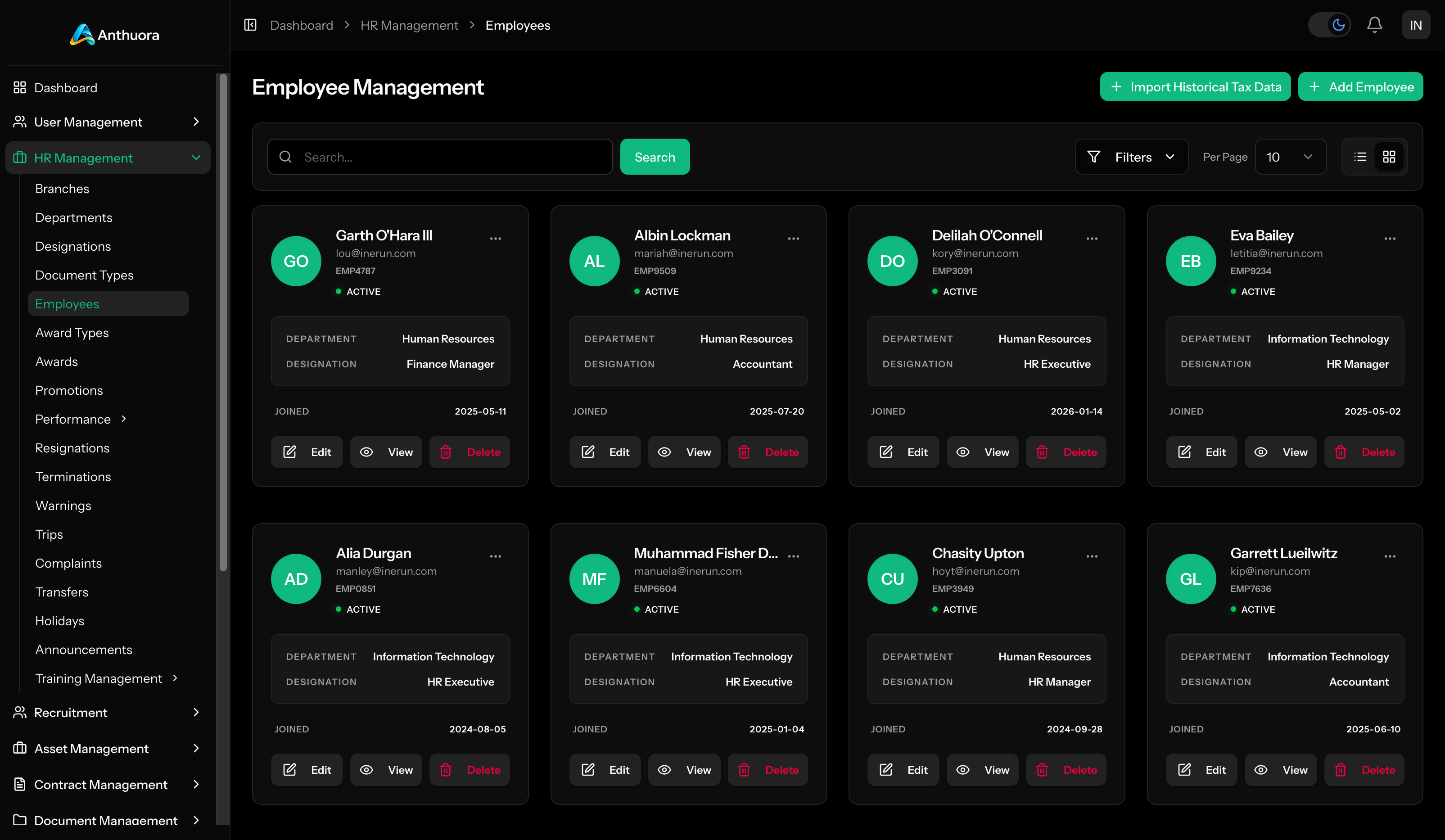
Task: Go to Resignations in the sidebar
Action: [x=72, y=448]
